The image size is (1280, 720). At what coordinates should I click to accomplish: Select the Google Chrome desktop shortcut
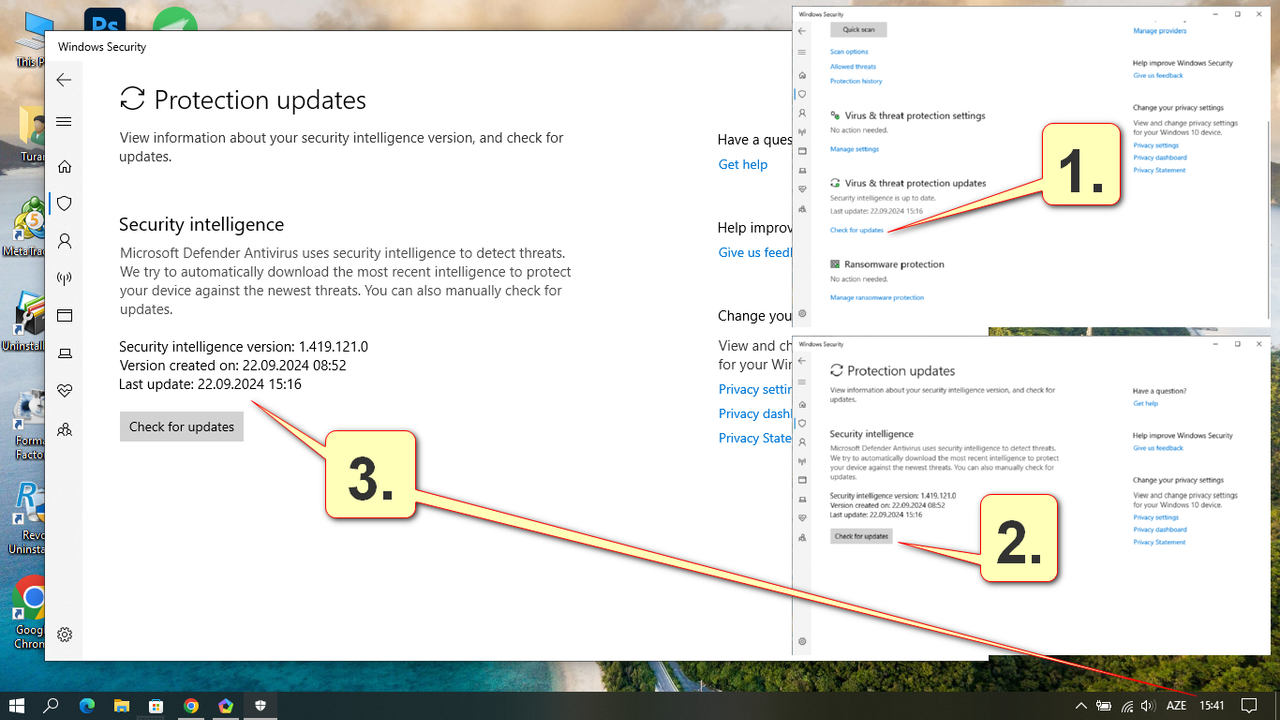point(30,612)
